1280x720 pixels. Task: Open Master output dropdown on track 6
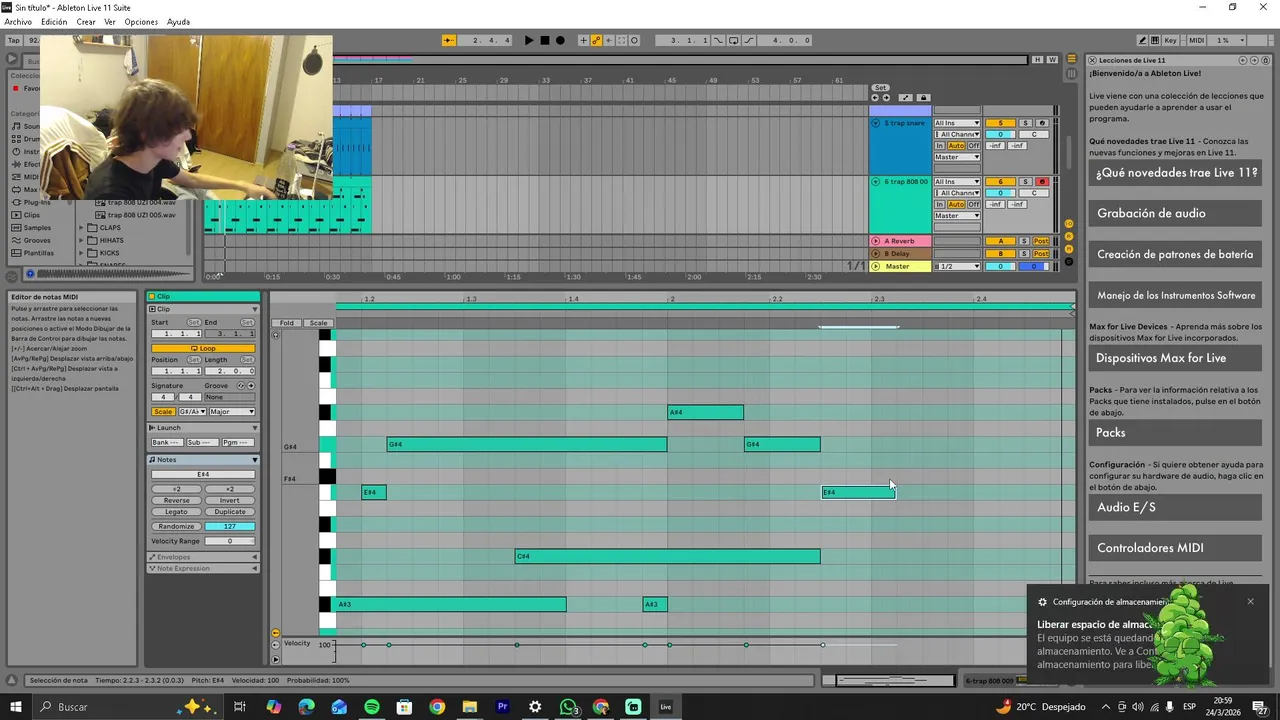[957, 216]
